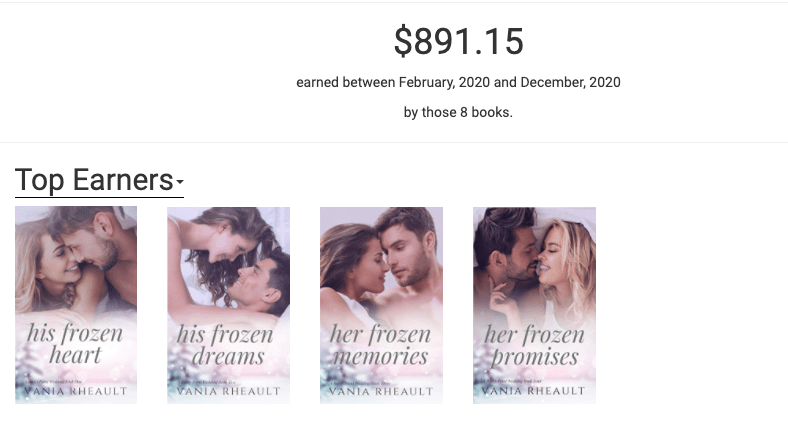Screen dimensions: 788x421
Task: Select the His Frozen Dreams book cover
Action: click(x=228, y=304)
